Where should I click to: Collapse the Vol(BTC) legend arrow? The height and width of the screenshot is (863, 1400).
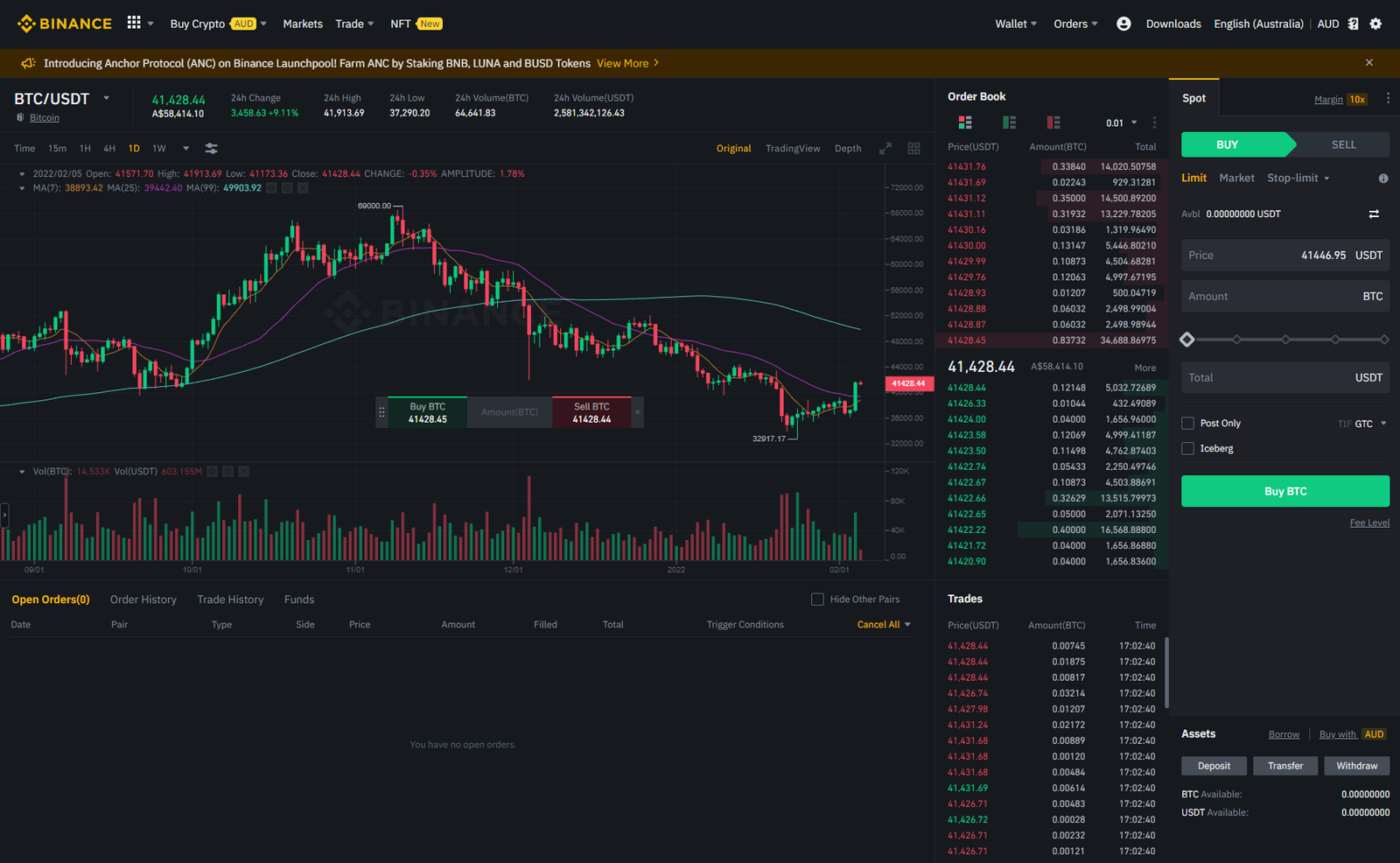[22, 472]
